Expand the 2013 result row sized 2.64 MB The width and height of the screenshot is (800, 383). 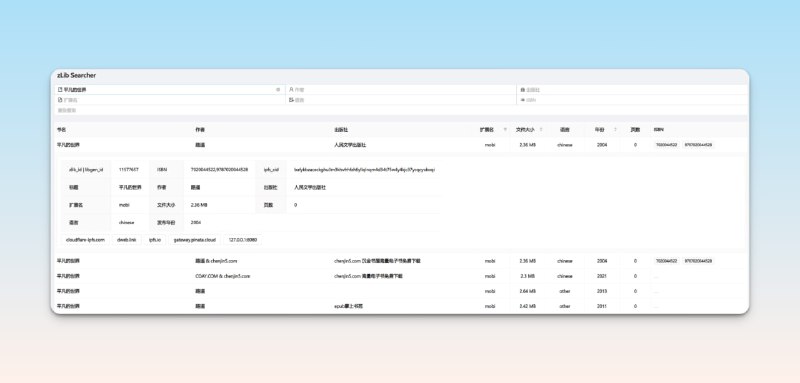(x=401, y=291)
